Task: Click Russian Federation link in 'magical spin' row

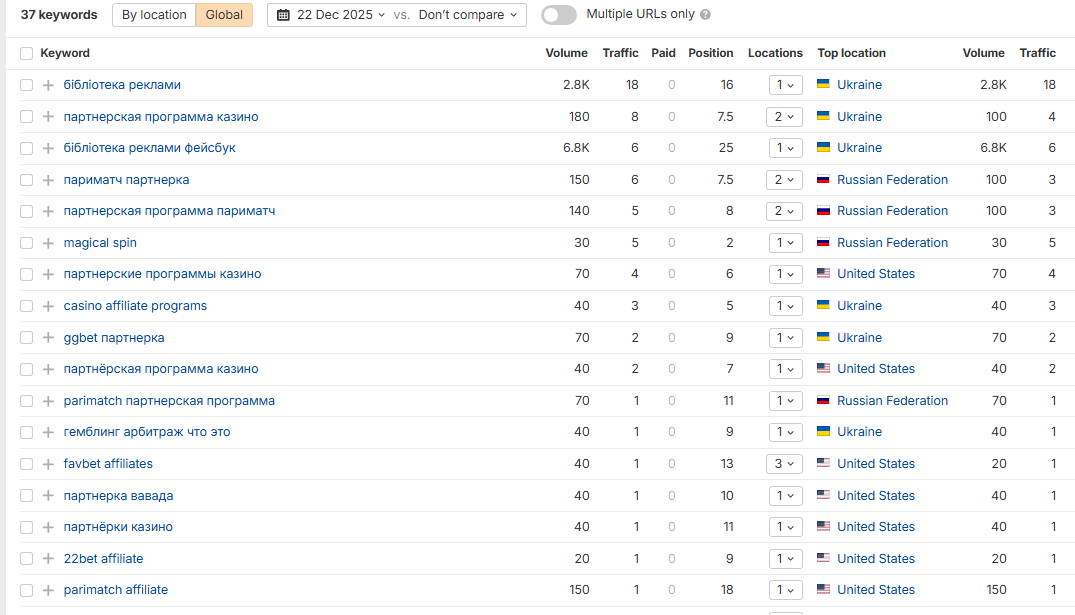Action: pyautogui.click(x=892, y=243)
